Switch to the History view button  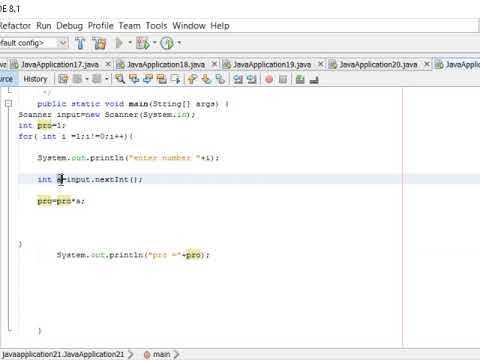pyautogui.click(x=35, y=79)
